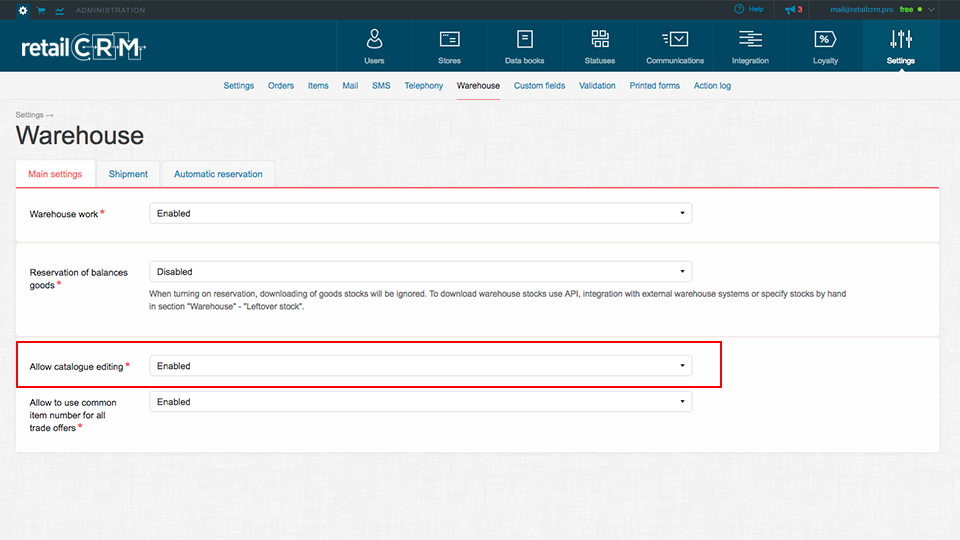960x540 pixels.
Task: Click the Warehouse page heading
Action: (x=80, y=135)
